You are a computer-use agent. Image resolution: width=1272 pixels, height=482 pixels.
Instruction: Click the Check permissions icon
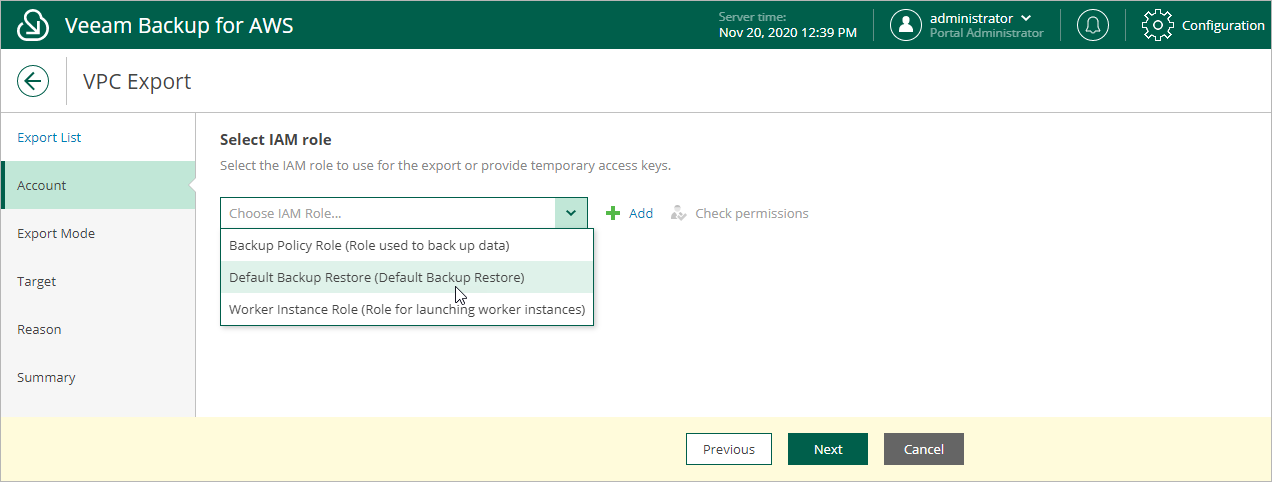click(x=679, y=213)
